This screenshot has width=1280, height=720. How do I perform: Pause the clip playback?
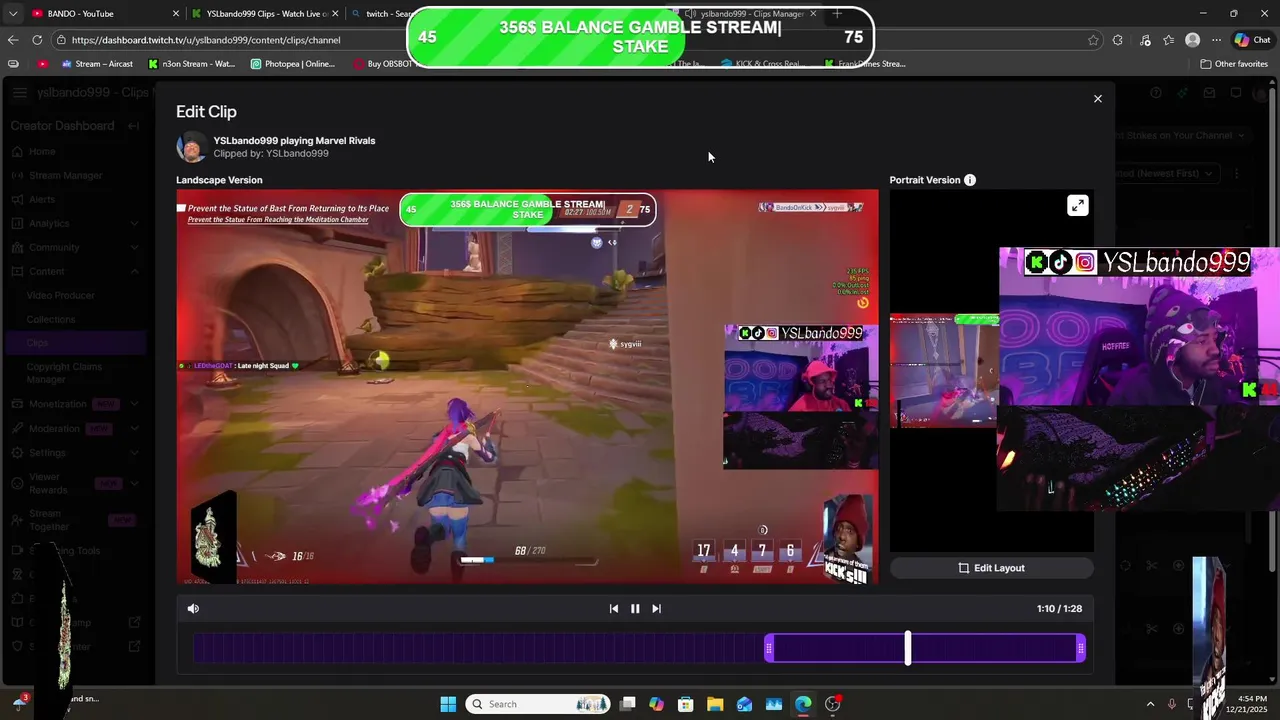pos(635,608)
